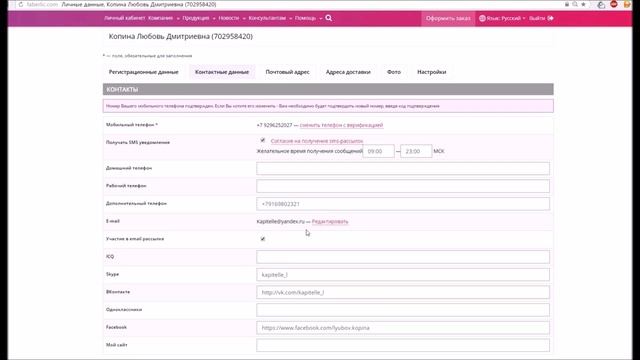The image size is (640, 360).
Task: Focus the ICQ input field
Action: pyautogui.click(x=403, y=257)
